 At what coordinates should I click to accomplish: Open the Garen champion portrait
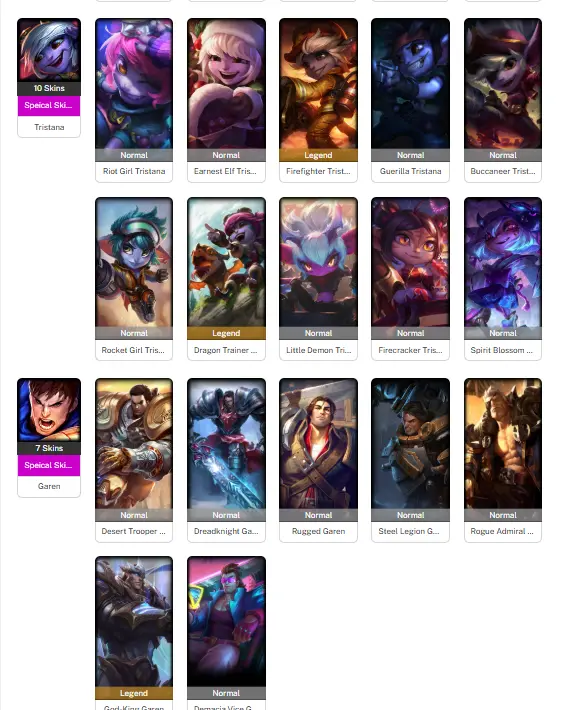coord(49,410)
